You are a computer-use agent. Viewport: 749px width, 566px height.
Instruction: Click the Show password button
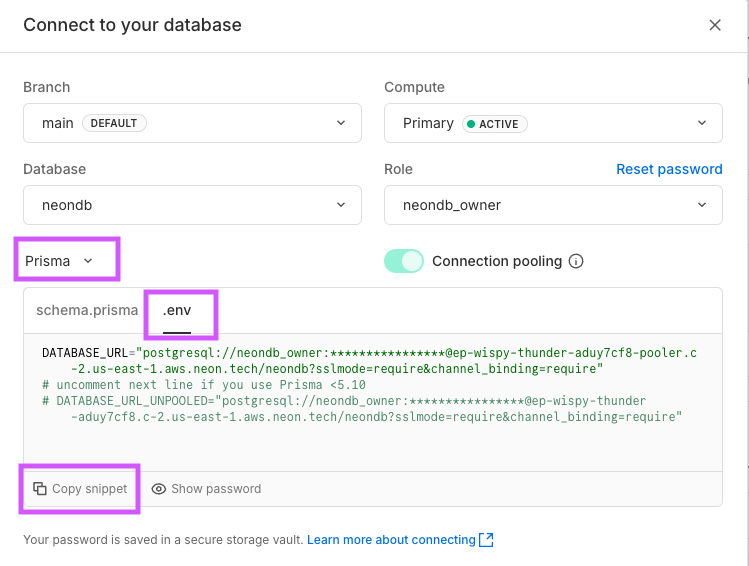point(207,489)
